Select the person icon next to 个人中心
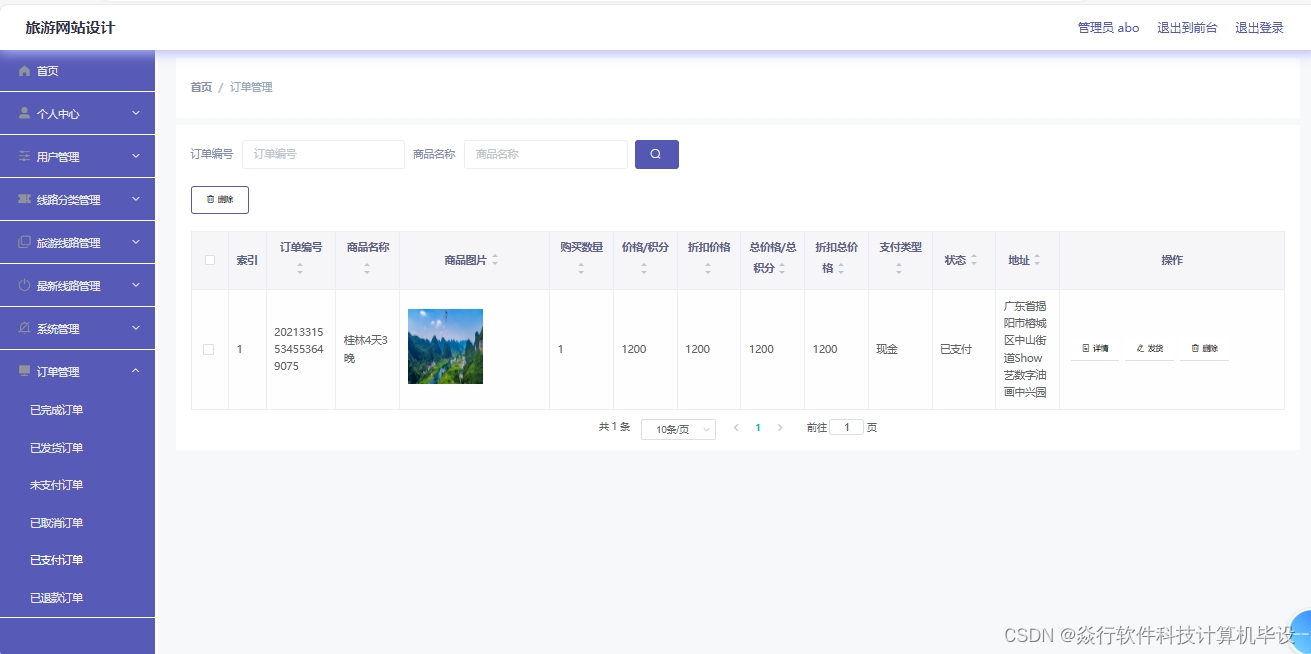 (26, 113)
